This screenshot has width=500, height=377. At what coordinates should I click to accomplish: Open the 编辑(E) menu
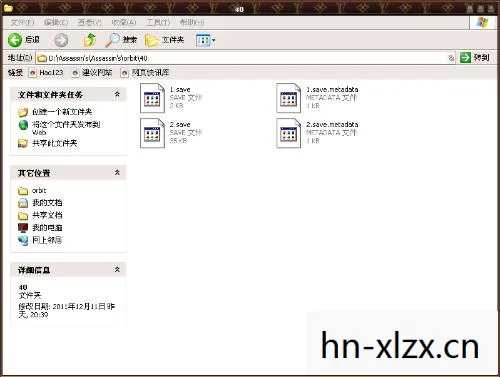pyautogui.click(x=56, y=22)
